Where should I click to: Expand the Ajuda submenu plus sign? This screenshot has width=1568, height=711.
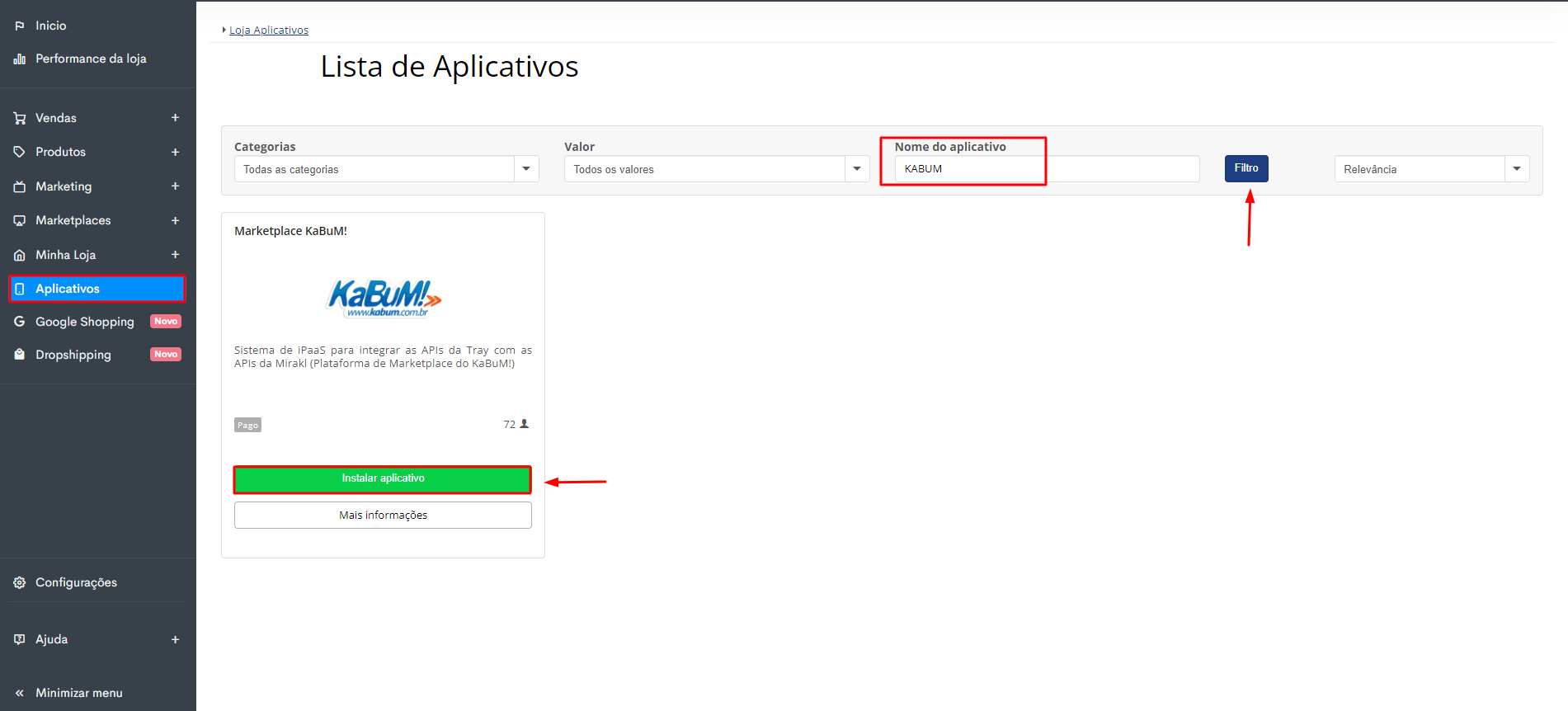(175, 640)
